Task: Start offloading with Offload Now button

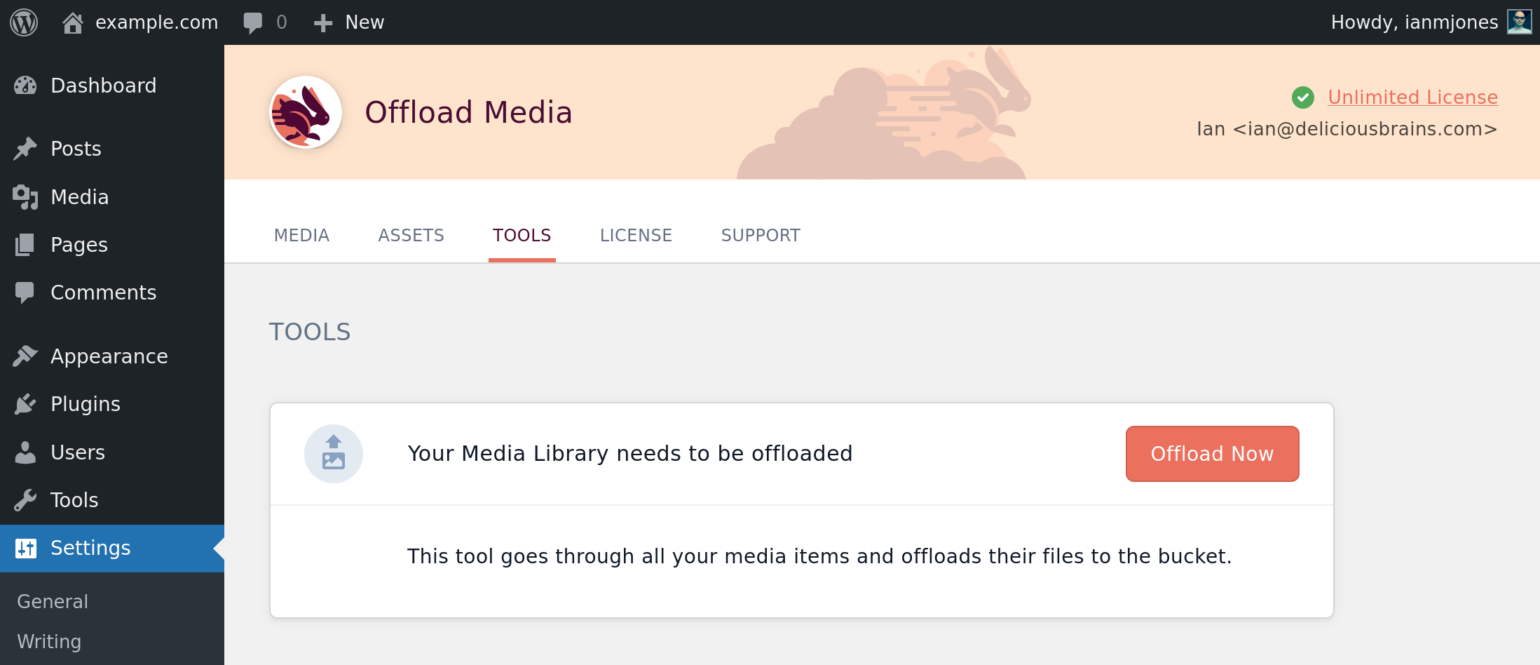Action: [x=1212, y=454]
